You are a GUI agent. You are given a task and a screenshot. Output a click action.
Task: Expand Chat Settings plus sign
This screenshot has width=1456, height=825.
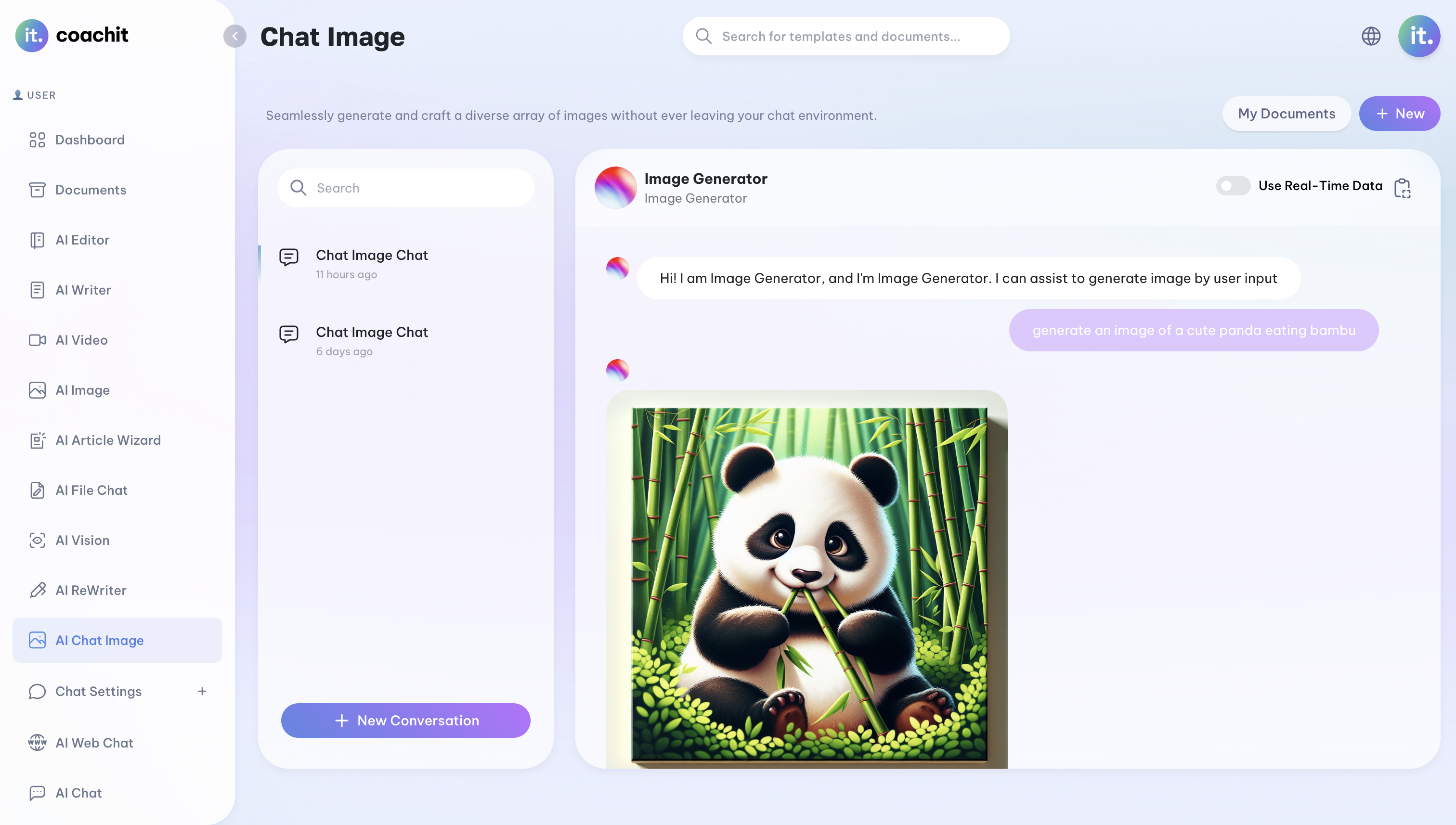[202, 691]
